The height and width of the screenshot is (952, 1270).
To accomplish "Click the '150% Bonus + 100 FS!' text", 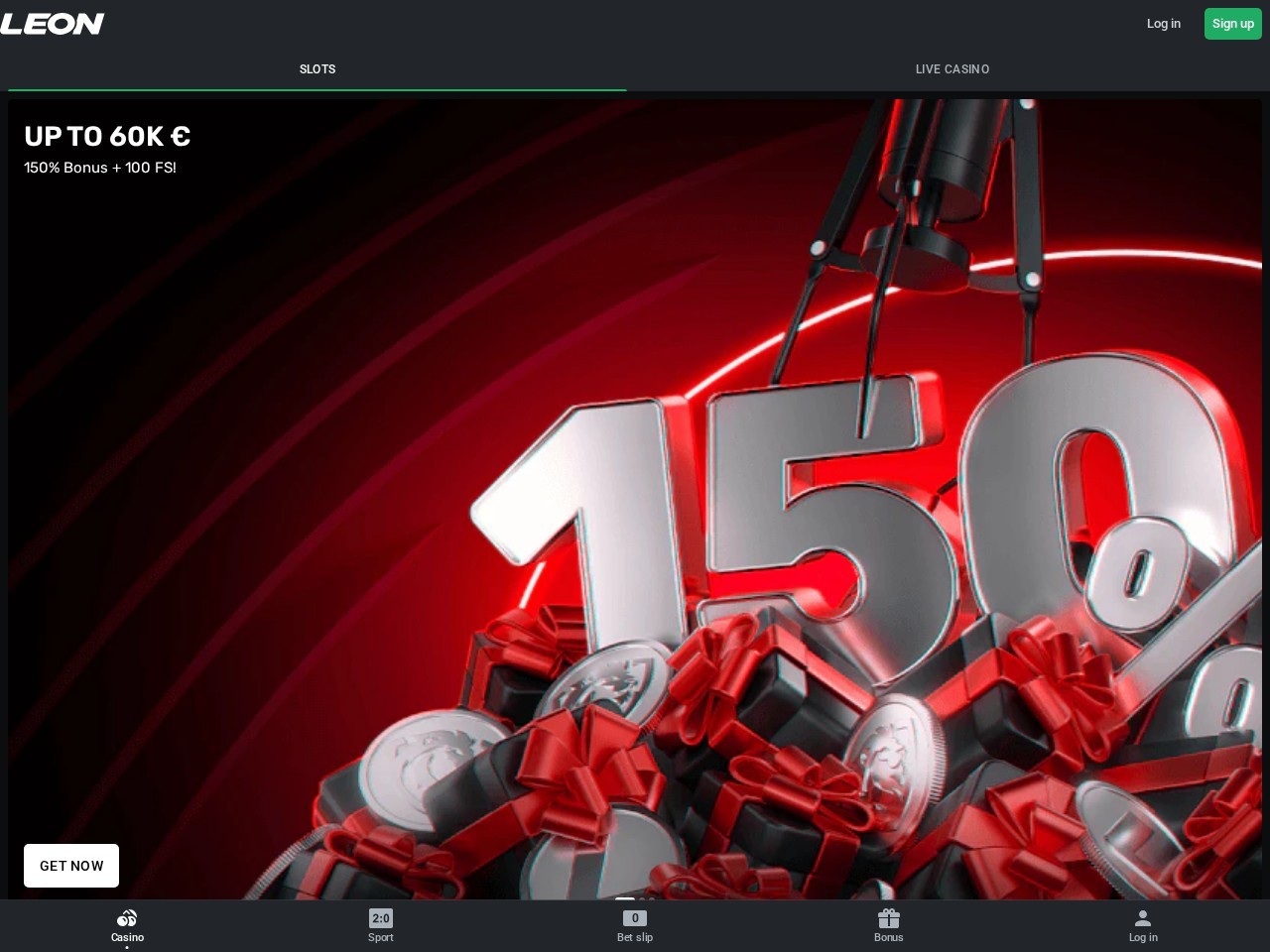I will pos(100,168).
